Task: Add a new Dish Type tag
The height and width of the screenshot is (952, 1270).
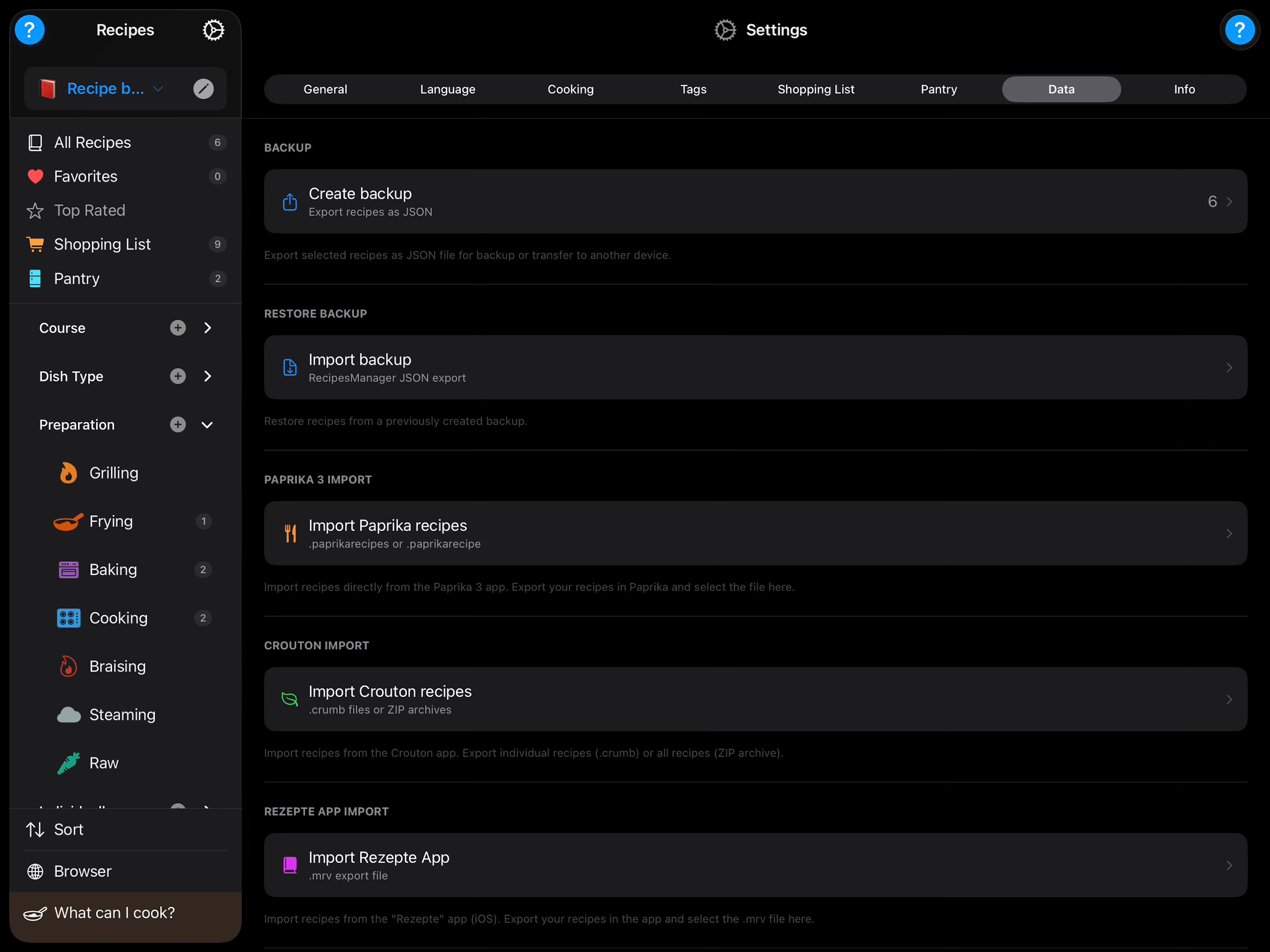Action: pos(178,376)
